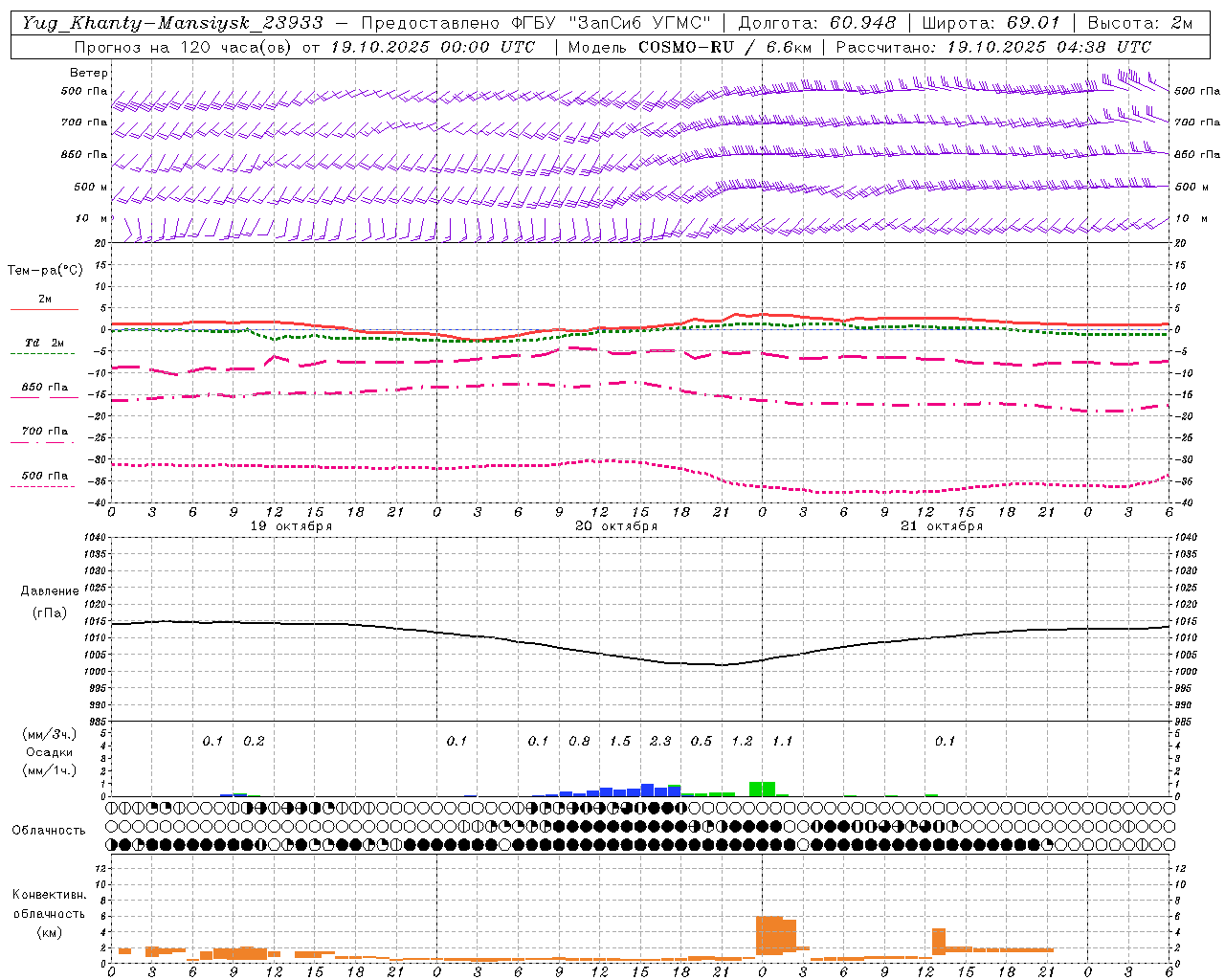Click the 0.2 precipitation total value
Viewport: 1225px width, 980px height.
254,741
